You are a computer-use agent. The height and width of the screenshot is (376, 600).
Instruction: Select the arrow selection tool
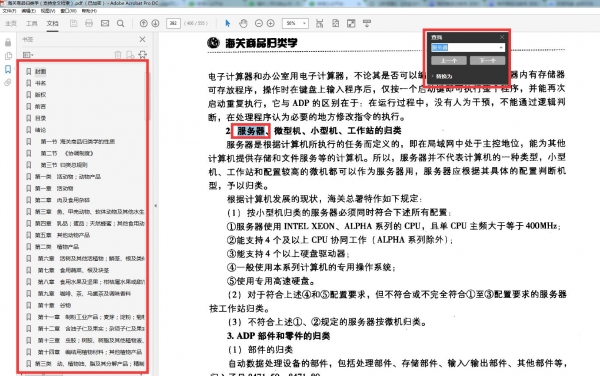click(228, 23)
